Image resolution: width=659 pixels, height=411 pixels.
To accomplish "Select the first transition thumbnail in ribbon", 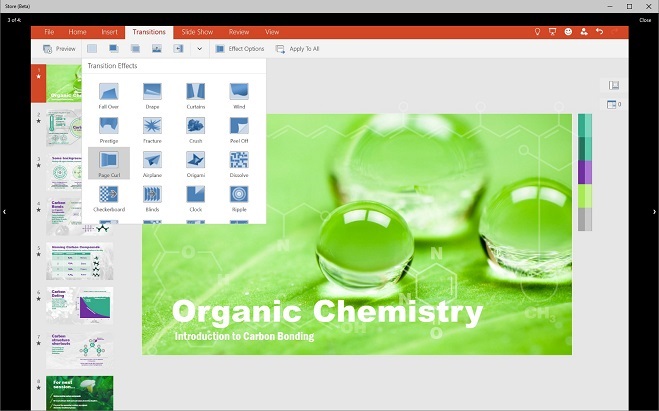I will point(92,49).
